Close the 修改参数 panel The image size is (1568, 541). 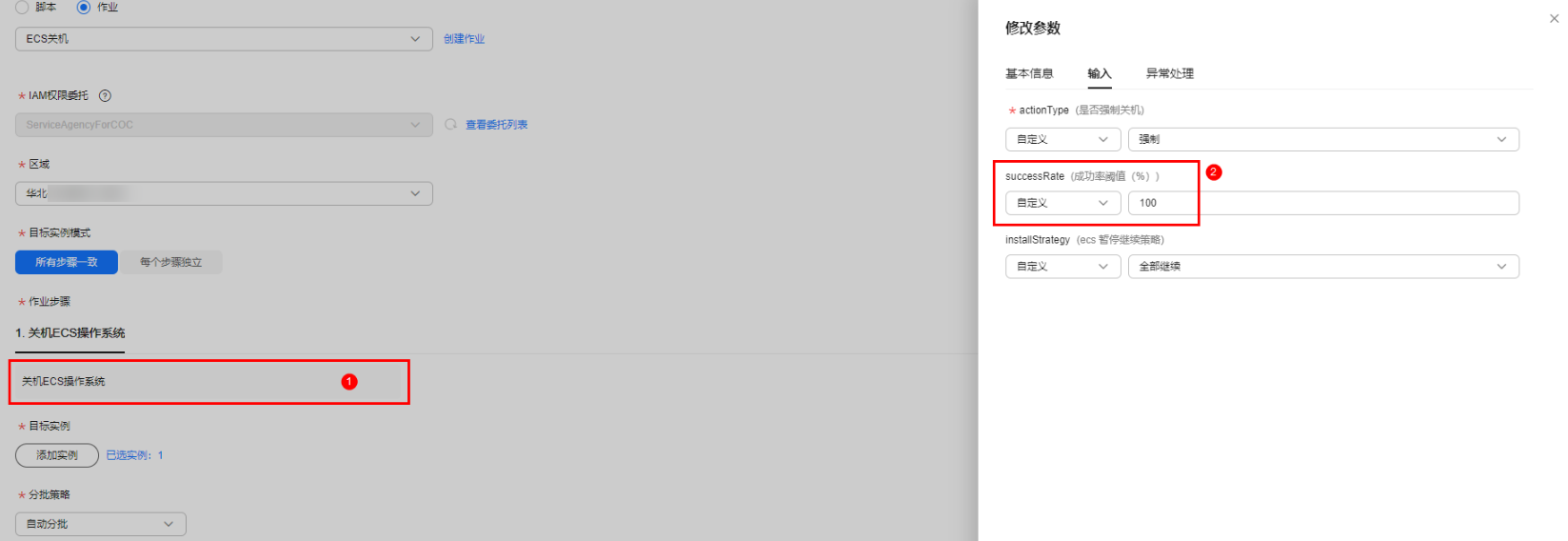point(1554,18)
